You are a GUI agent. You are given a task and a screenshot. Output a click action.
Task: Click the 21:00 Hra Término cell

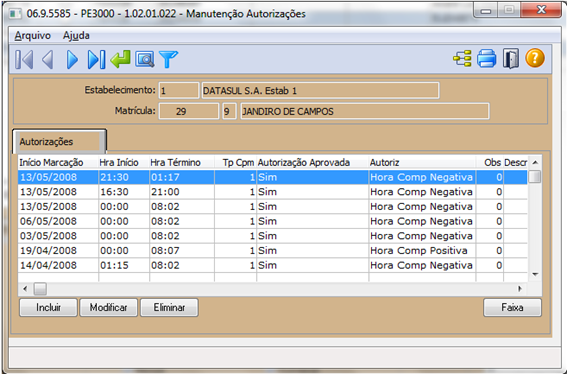point(182,192)
